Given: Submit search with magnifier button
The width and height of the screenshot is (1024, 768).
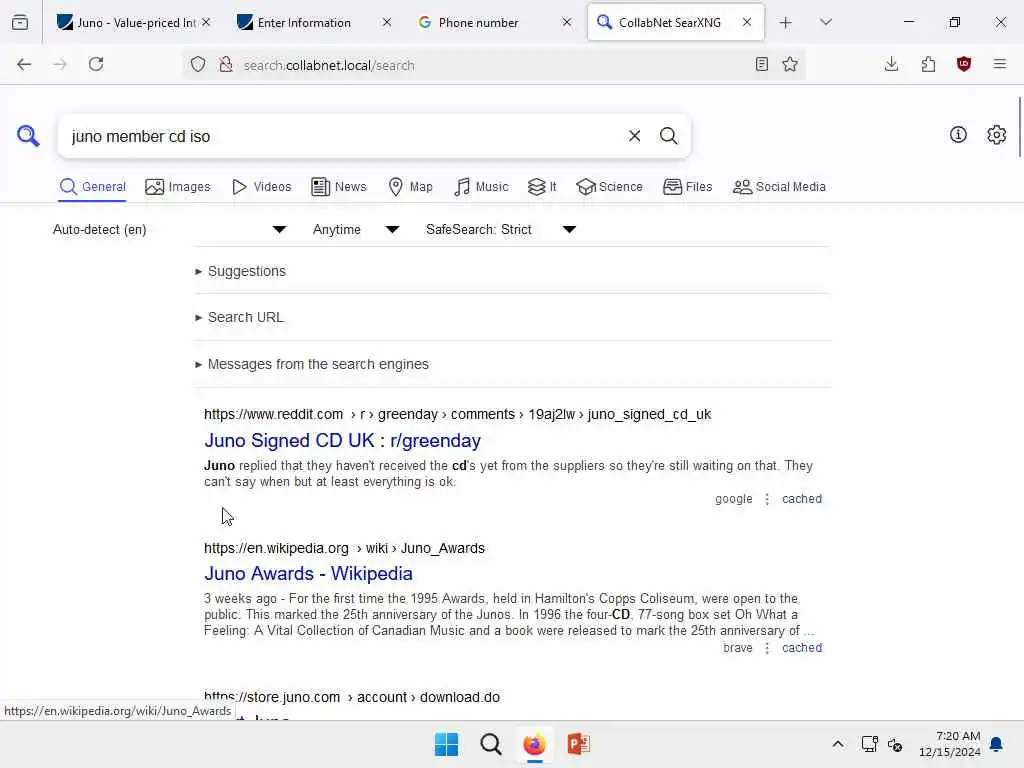Looking at the screenshot, I should coord(668,136).
